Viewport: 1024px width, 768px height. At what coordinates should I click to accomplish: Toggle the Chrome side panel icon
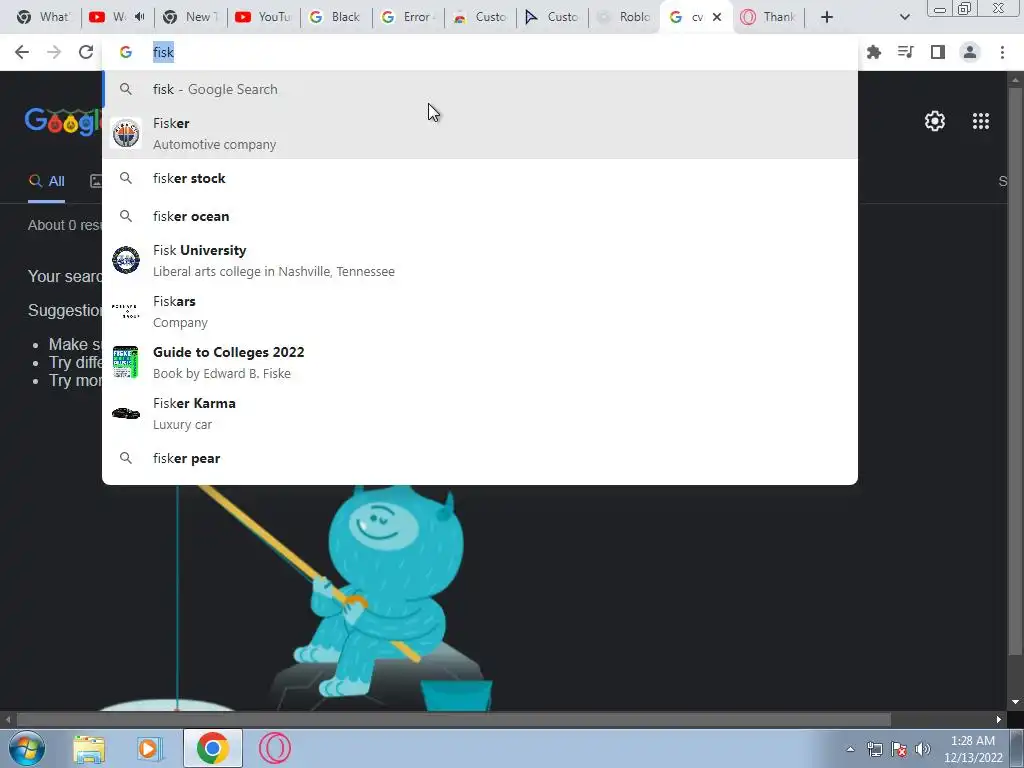[938, 52]
